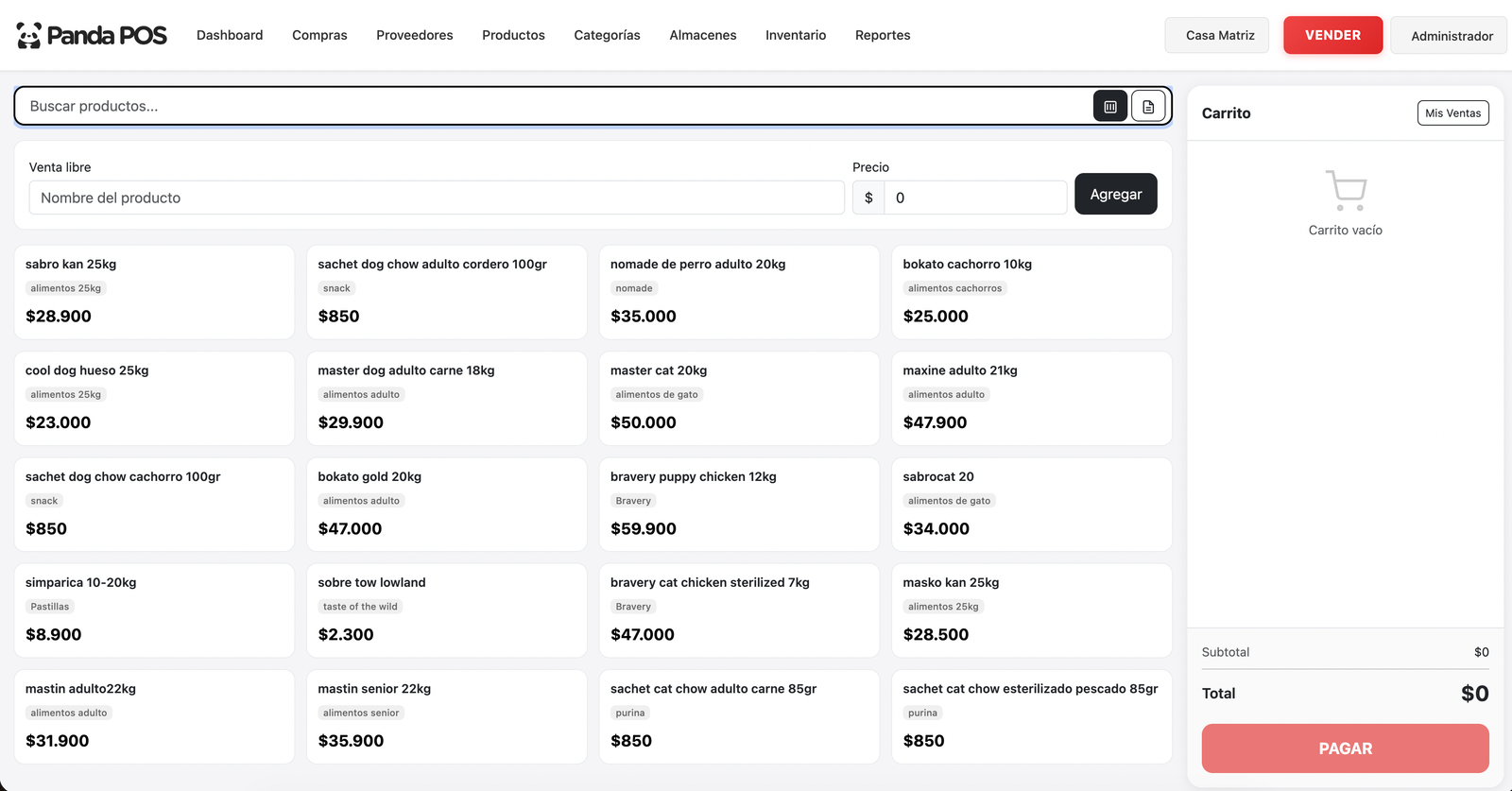Screen dimensions: 1512x791
Task: Click the Nombre del producto field
Action: coord(437,198)
